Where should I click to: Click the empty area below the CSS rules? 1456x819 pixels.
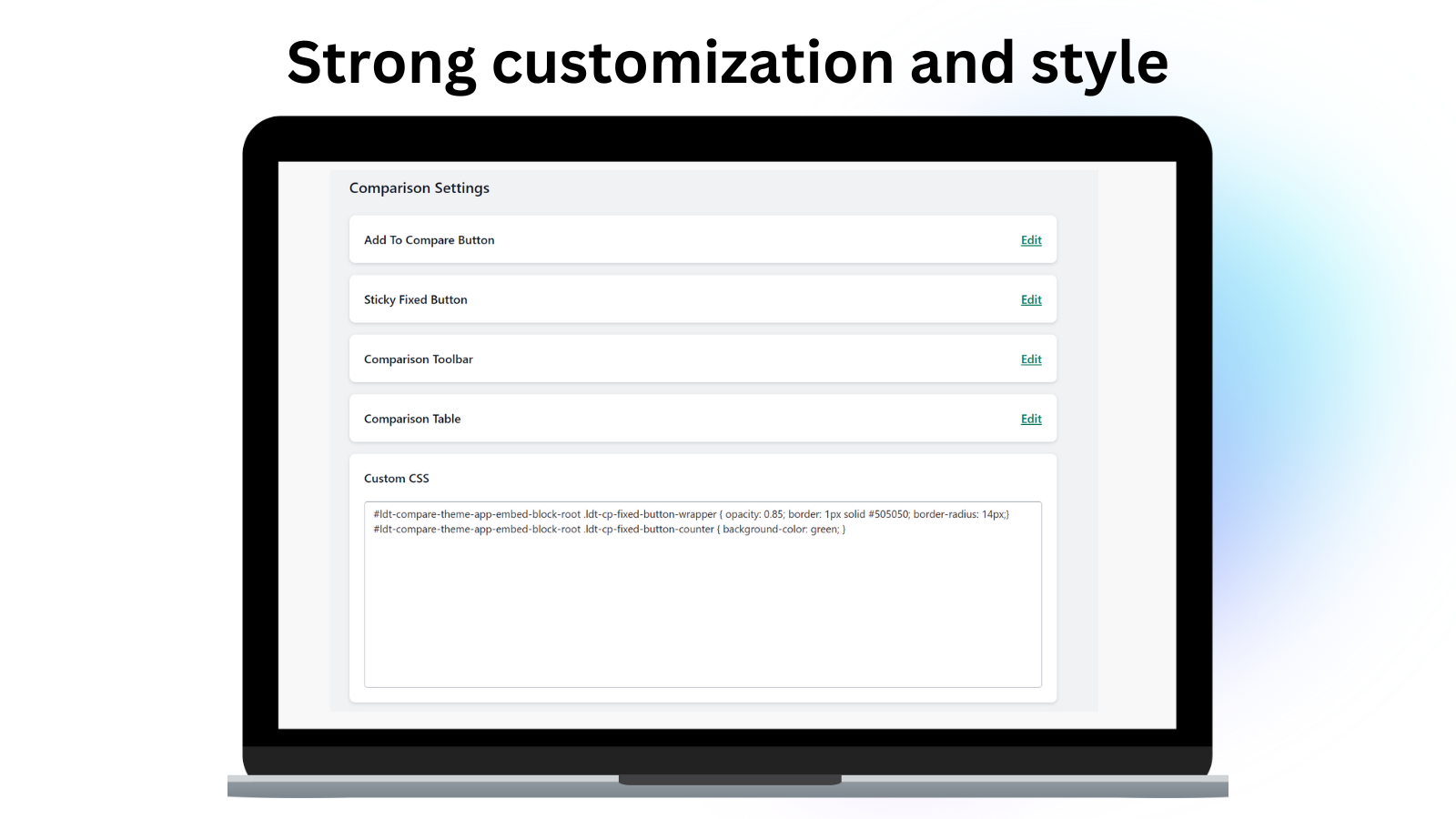click(x=701, y=619)
